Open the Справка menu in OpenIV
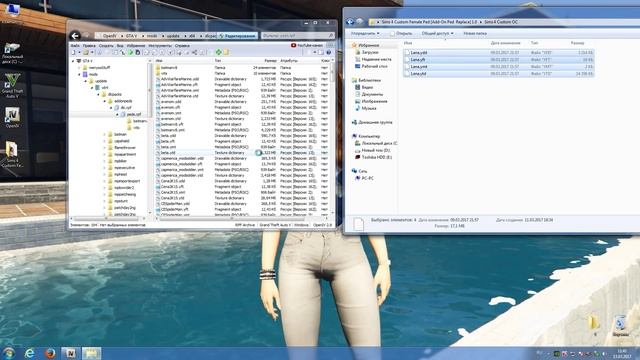Viewport: 640px width, 360px height. [x=182, y=46]
